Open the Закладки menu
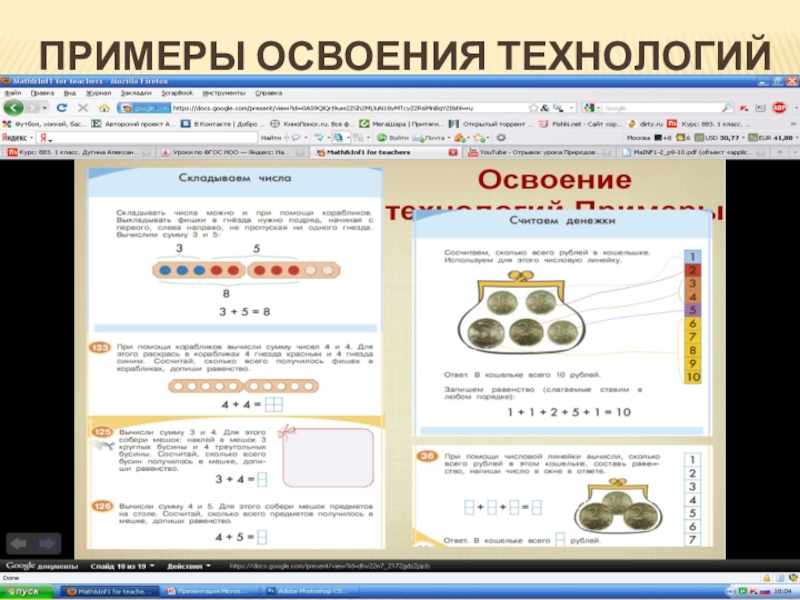 point(136,92)
